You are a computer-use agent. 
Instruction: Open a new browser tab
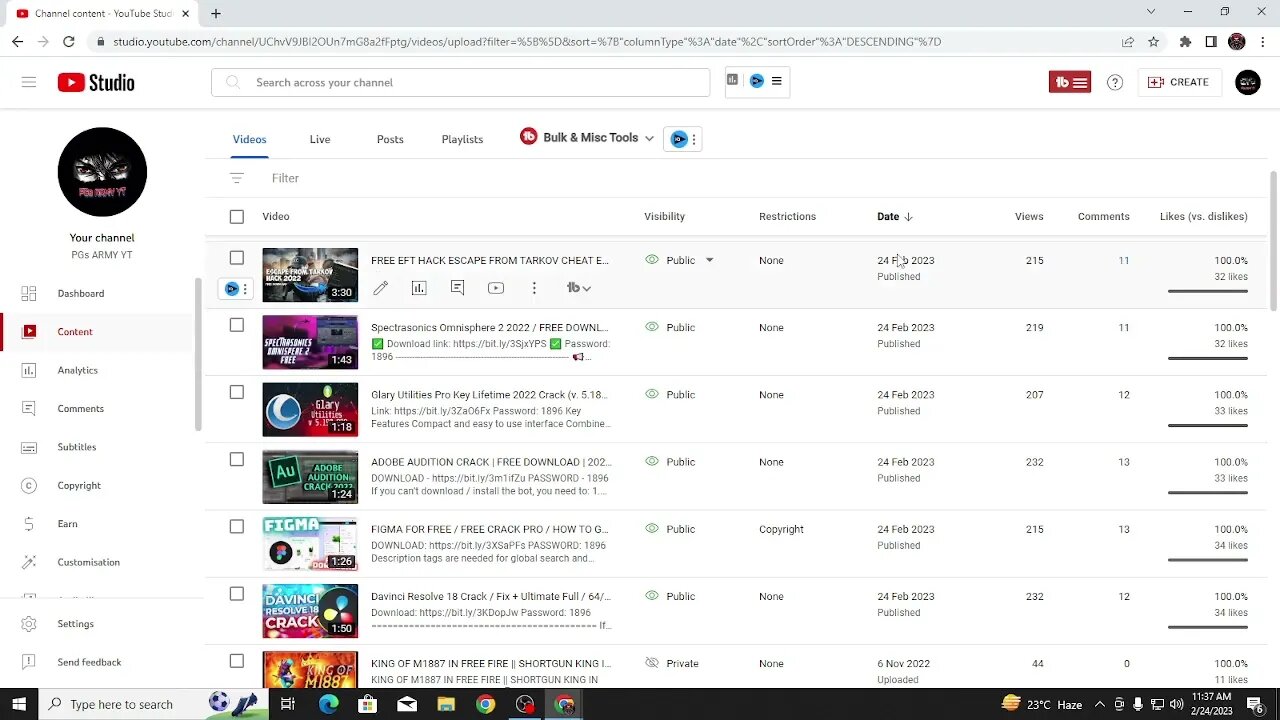(x=216, y=13)
